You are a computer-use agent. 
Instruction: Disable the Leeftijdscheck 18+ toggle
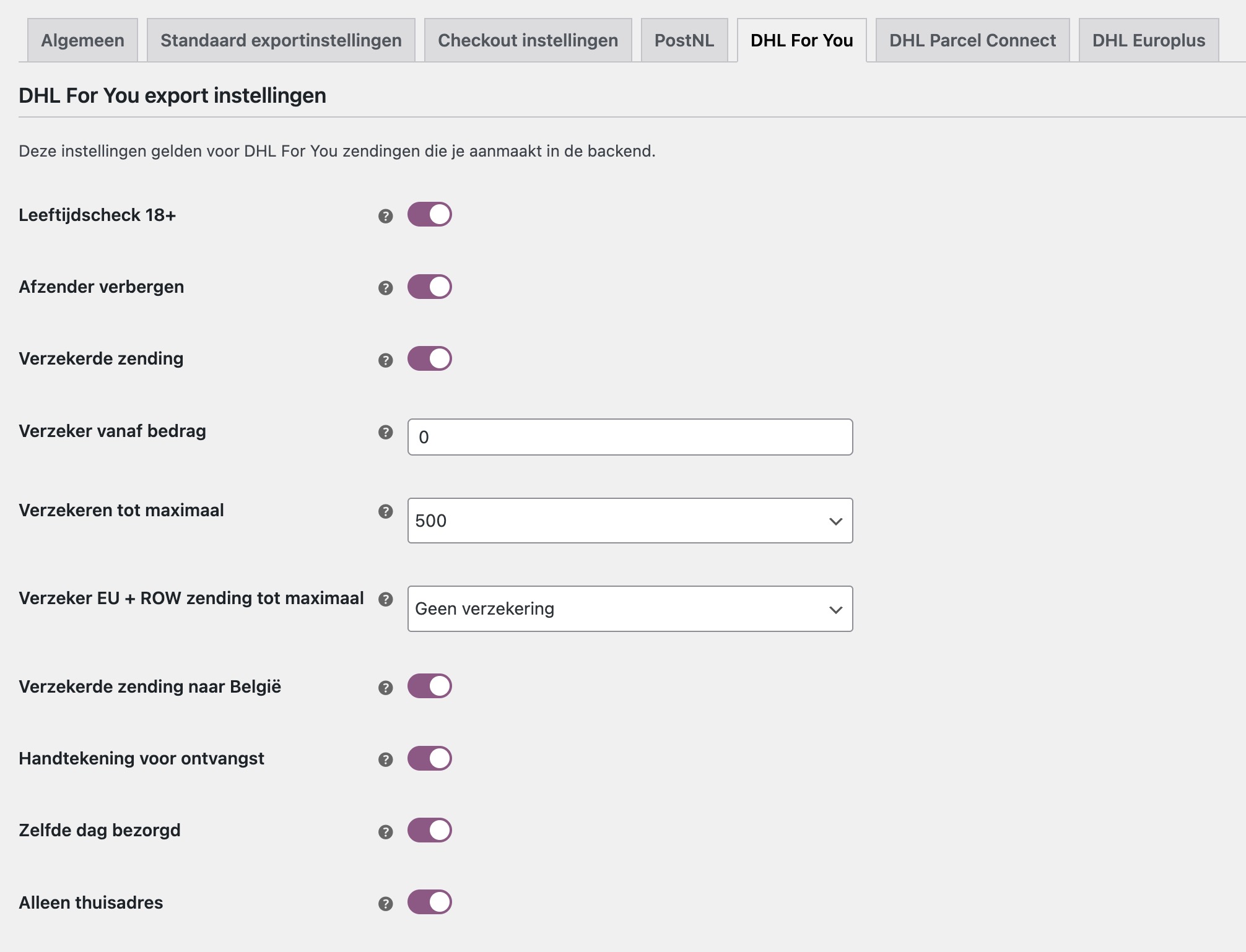point(430,215)
